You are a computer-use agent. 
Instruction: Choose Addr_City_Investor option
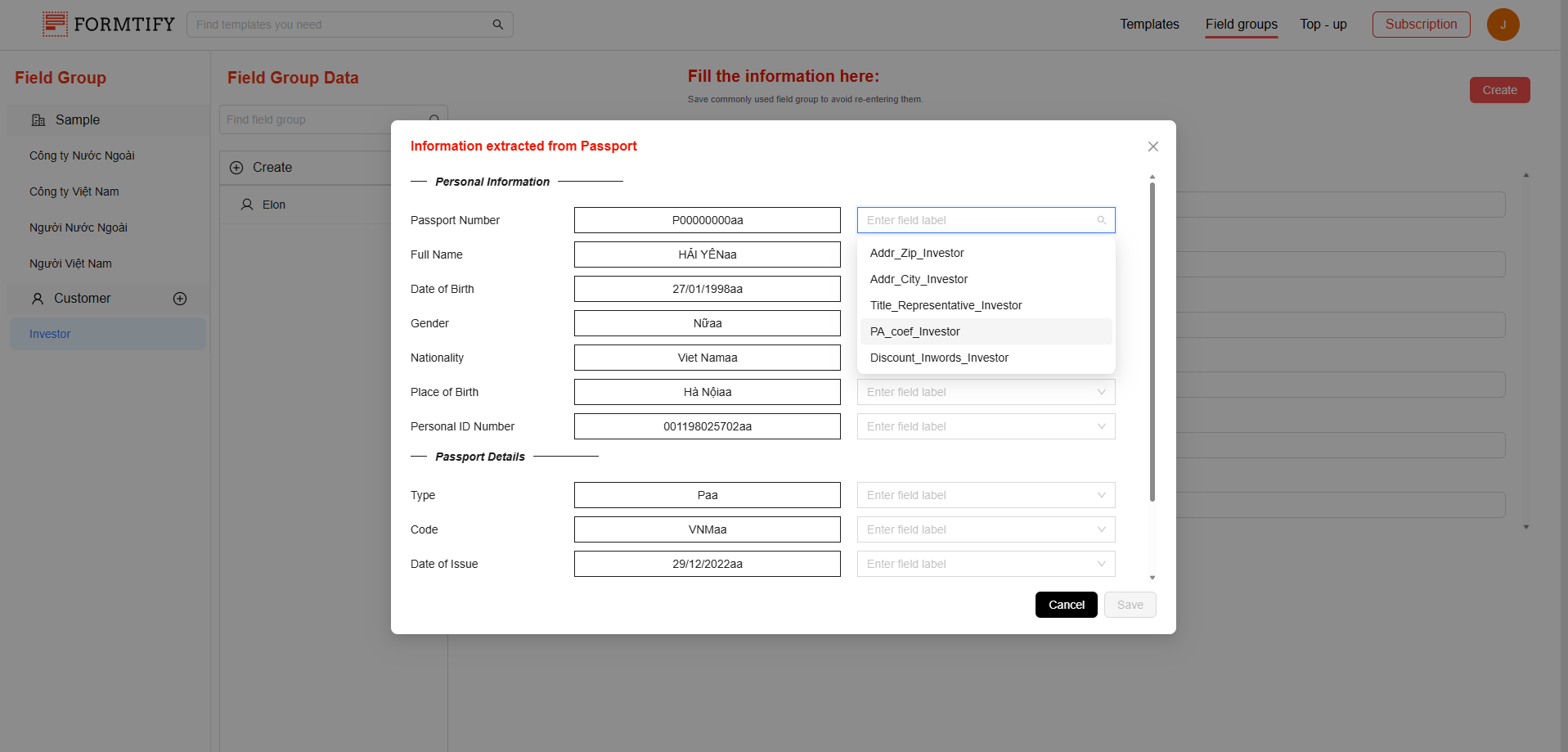(x=919, y=279)
